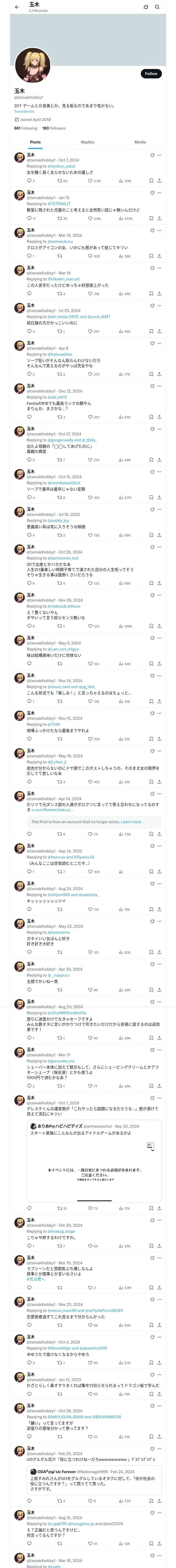176x1568 pixels.
Task: Go back using the arrow icon
Action: [x=17, y=7]
